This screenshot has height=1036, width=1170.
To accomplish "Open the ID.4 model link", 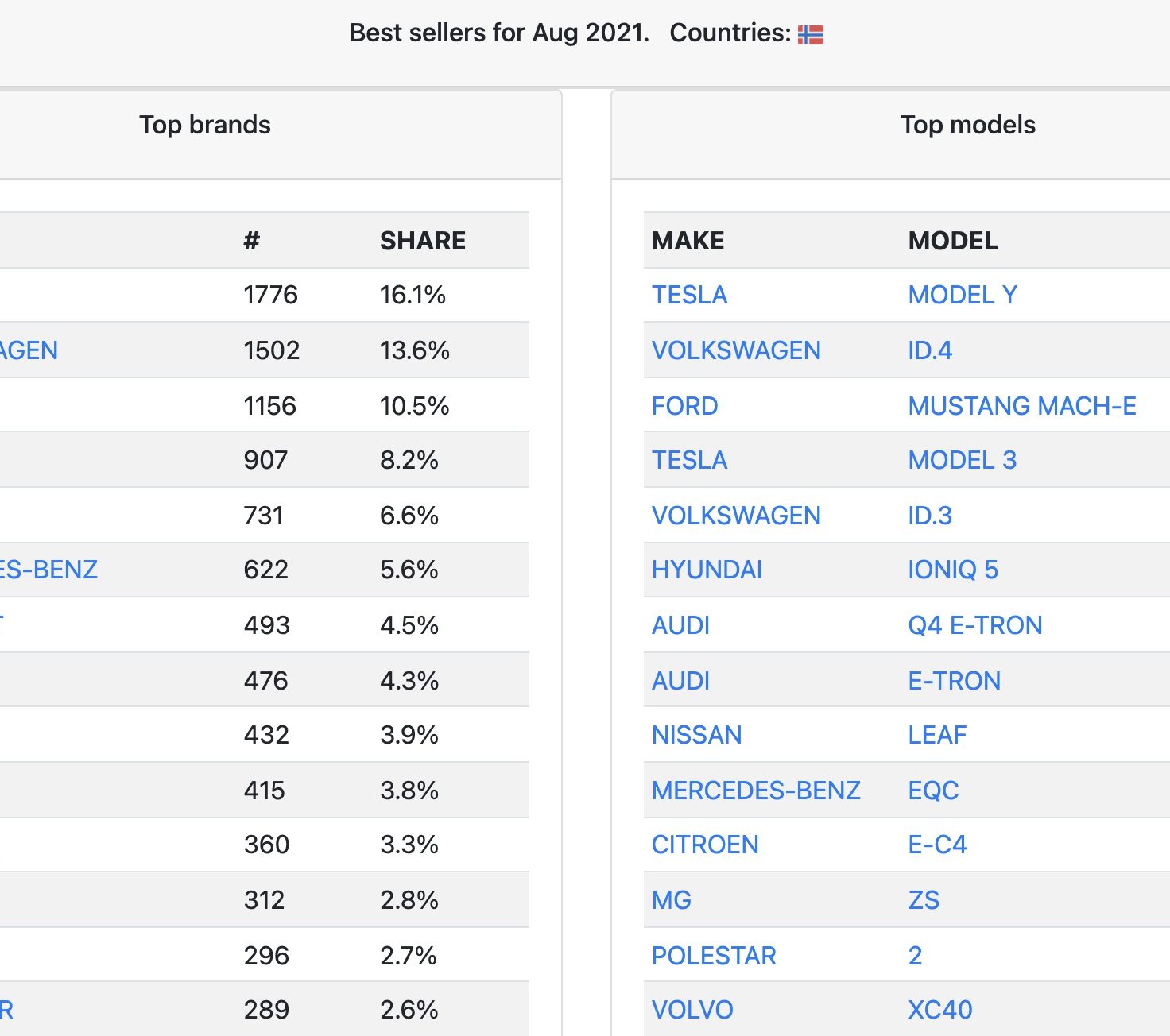I will (x=930, y=350).
